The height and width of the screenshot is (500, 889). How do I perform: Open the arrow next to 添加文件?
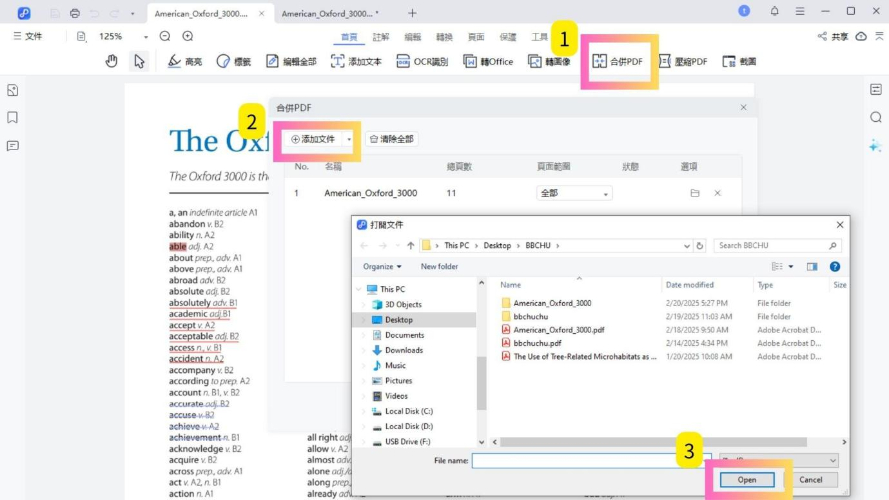(349, 139)
